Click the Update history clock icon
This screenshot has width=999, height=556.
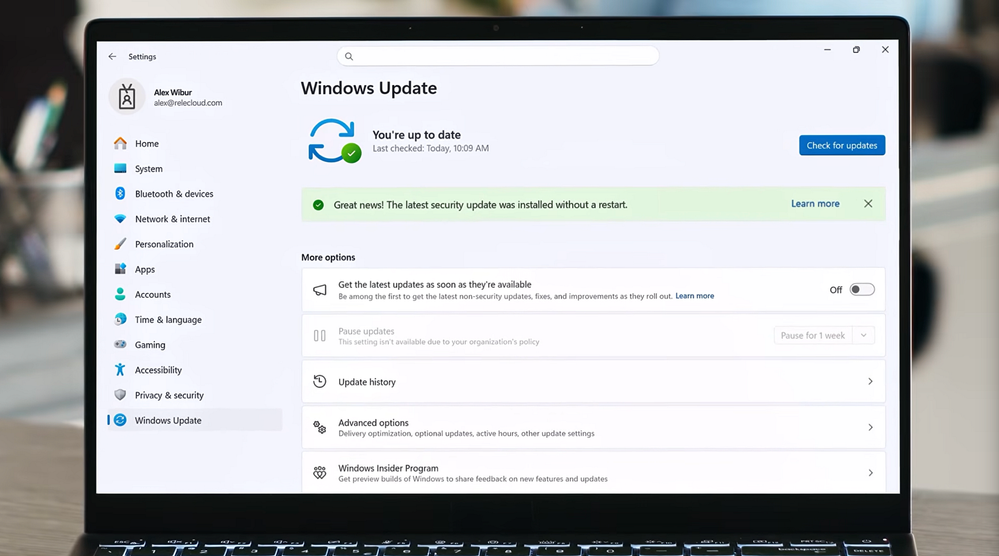tap(320, 381)
